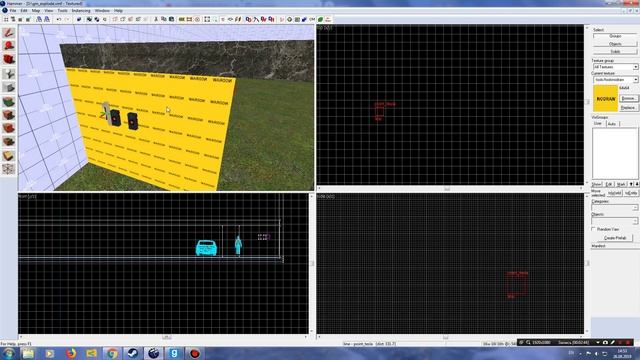This screenshot has width=640, height=360.
Task: Open the Edit menu
Action: [x=24, y=11]
